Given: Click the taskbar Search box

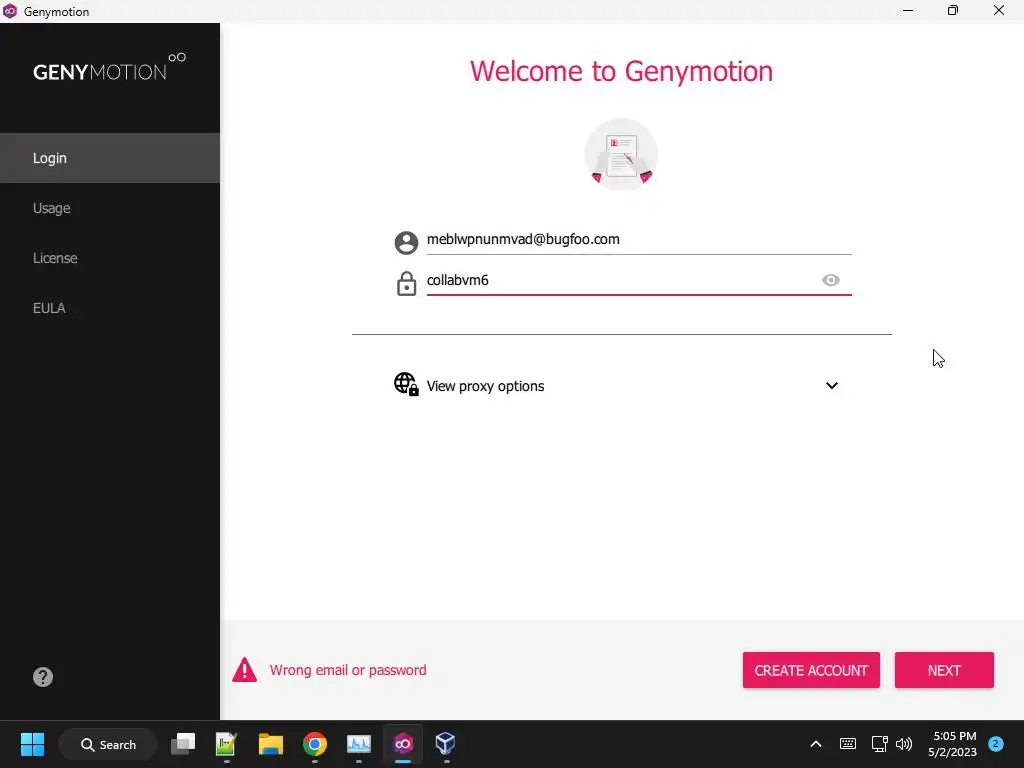Looking at the screenshot, I should [108, 744].
